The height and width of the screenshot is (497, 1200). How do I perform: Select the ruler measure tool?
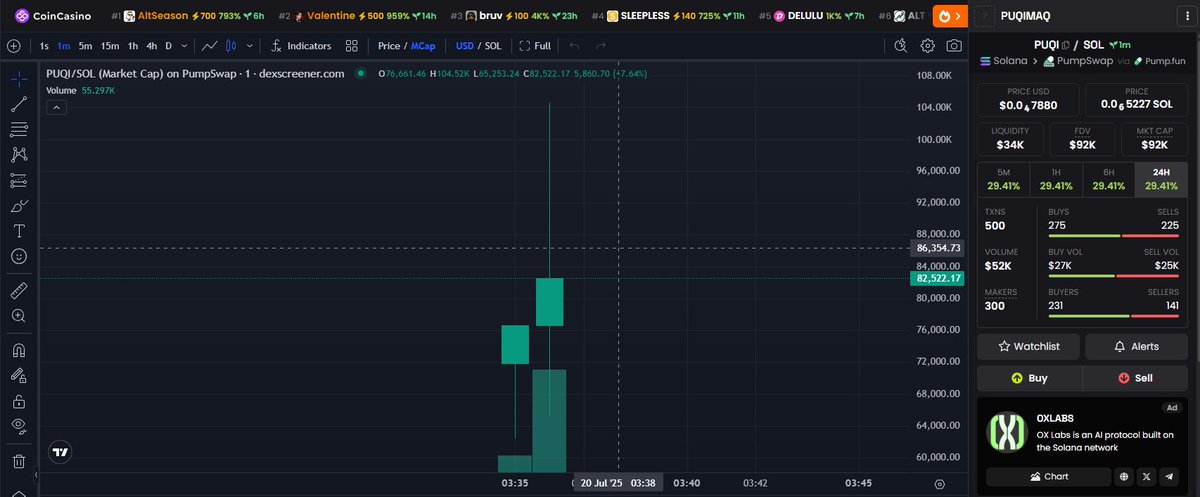[18, 291]
